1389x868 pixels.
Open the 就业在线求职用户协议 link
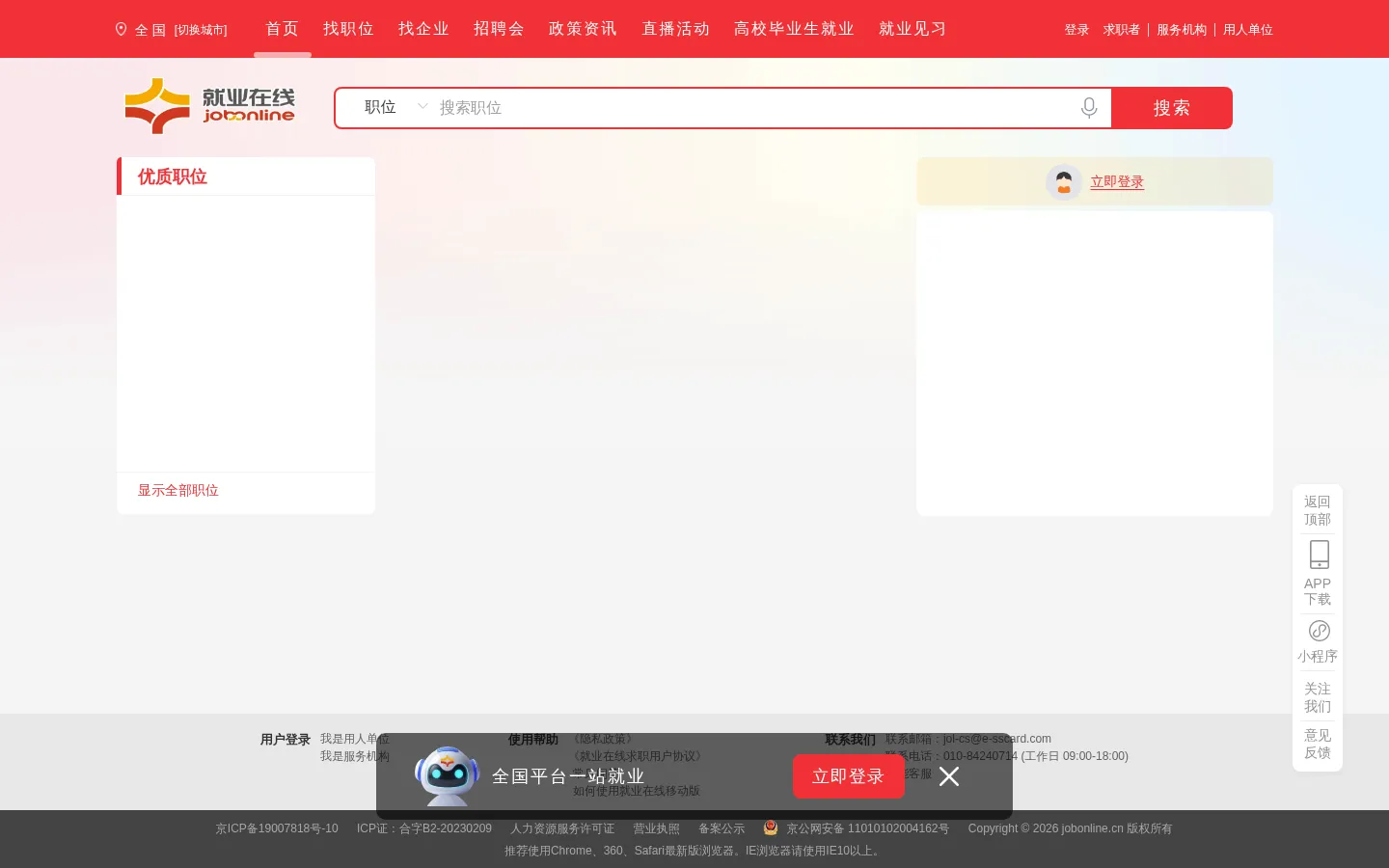638,756
